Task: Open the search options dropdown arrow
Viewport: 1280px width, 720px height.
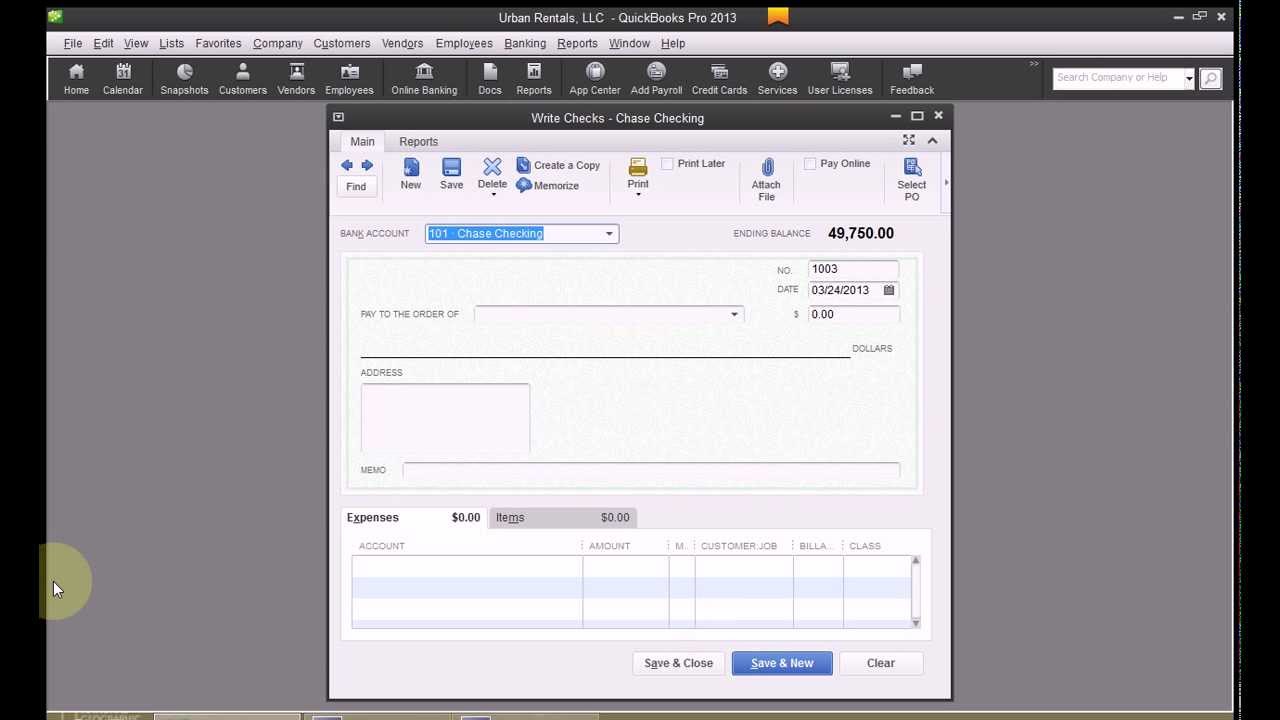Action: [1189, 78]
